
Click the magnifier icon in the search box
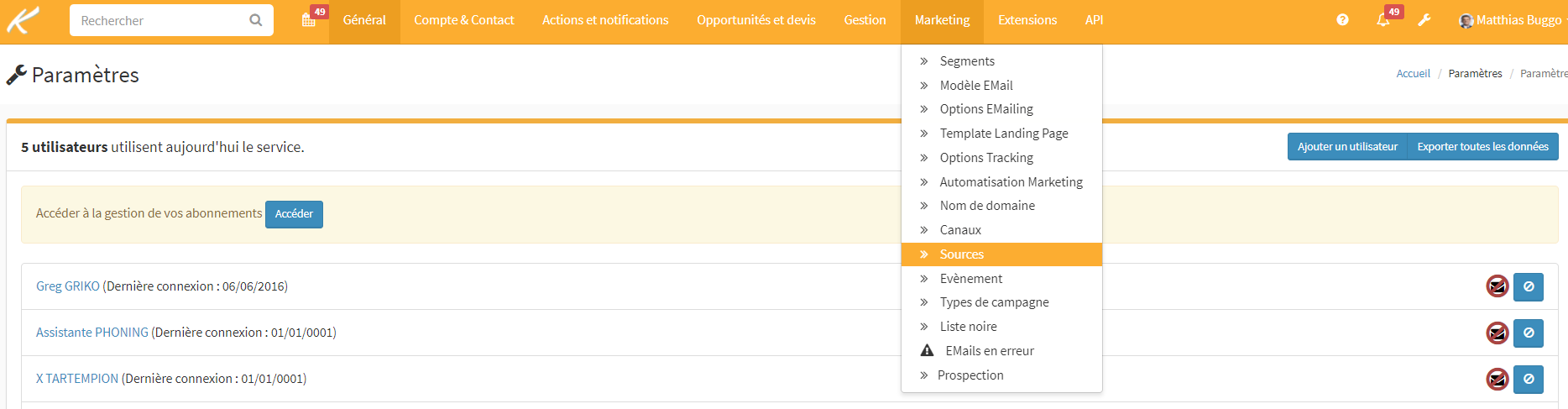(256, 20)
